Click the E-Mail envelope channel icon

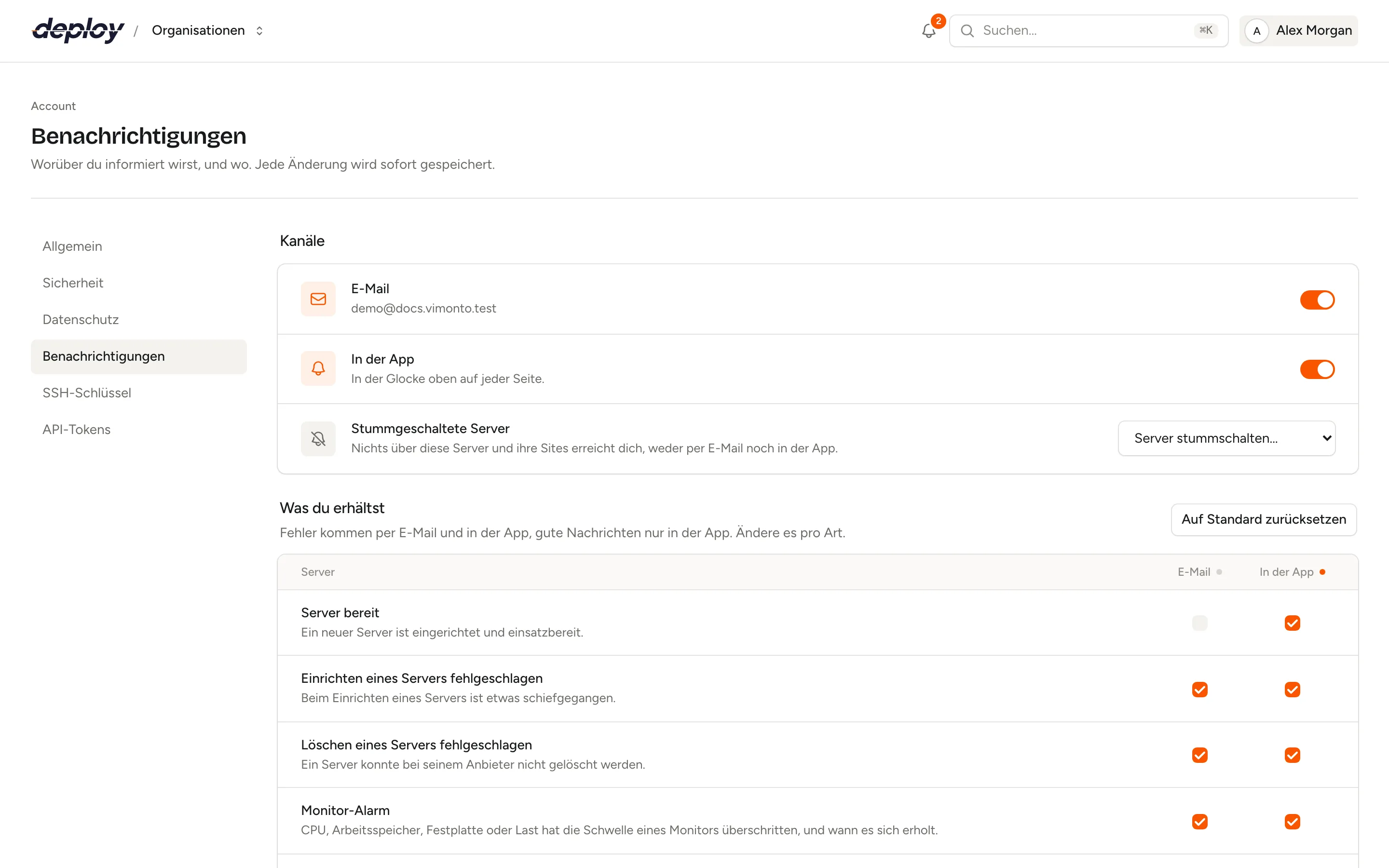(x=318, y=298)
